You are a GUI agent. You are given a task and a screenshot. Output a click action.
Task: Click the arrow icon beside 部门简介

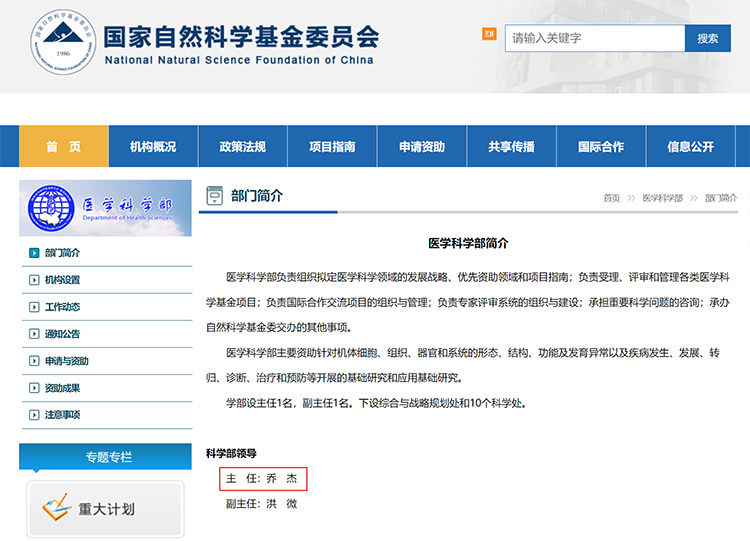pos(34,253)
